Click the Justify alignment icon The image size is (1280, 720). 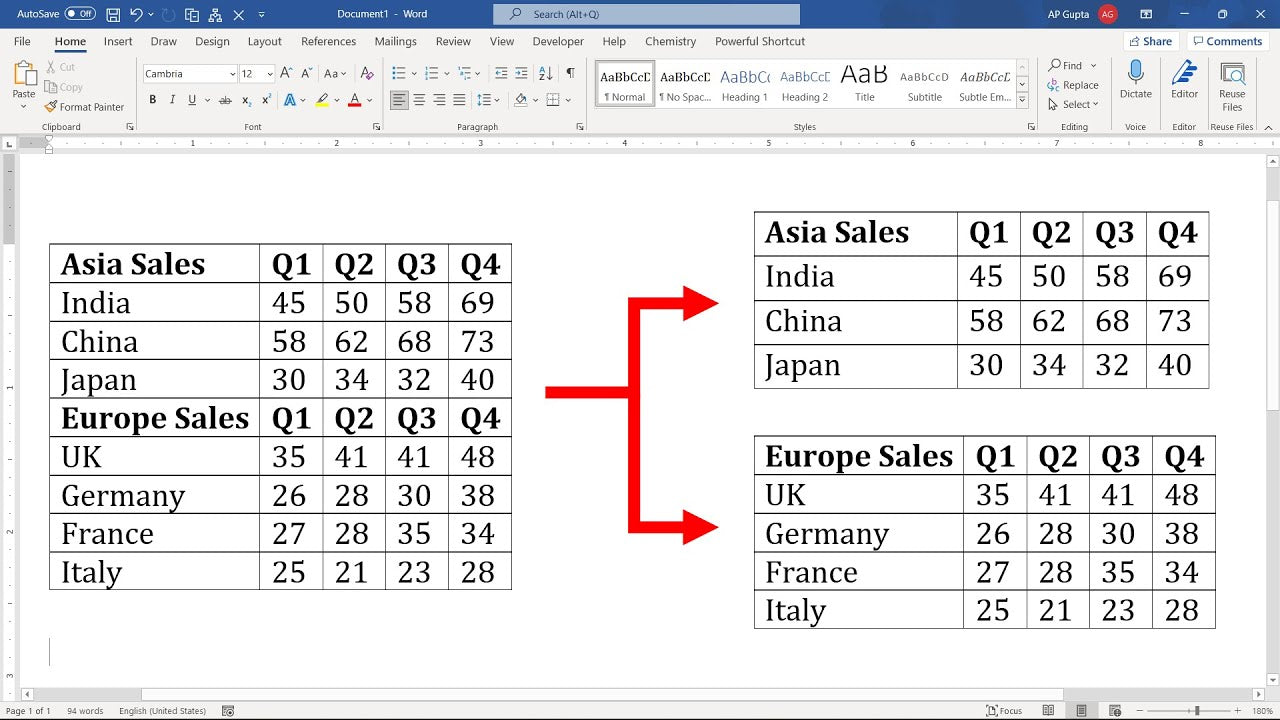point(459,100)
